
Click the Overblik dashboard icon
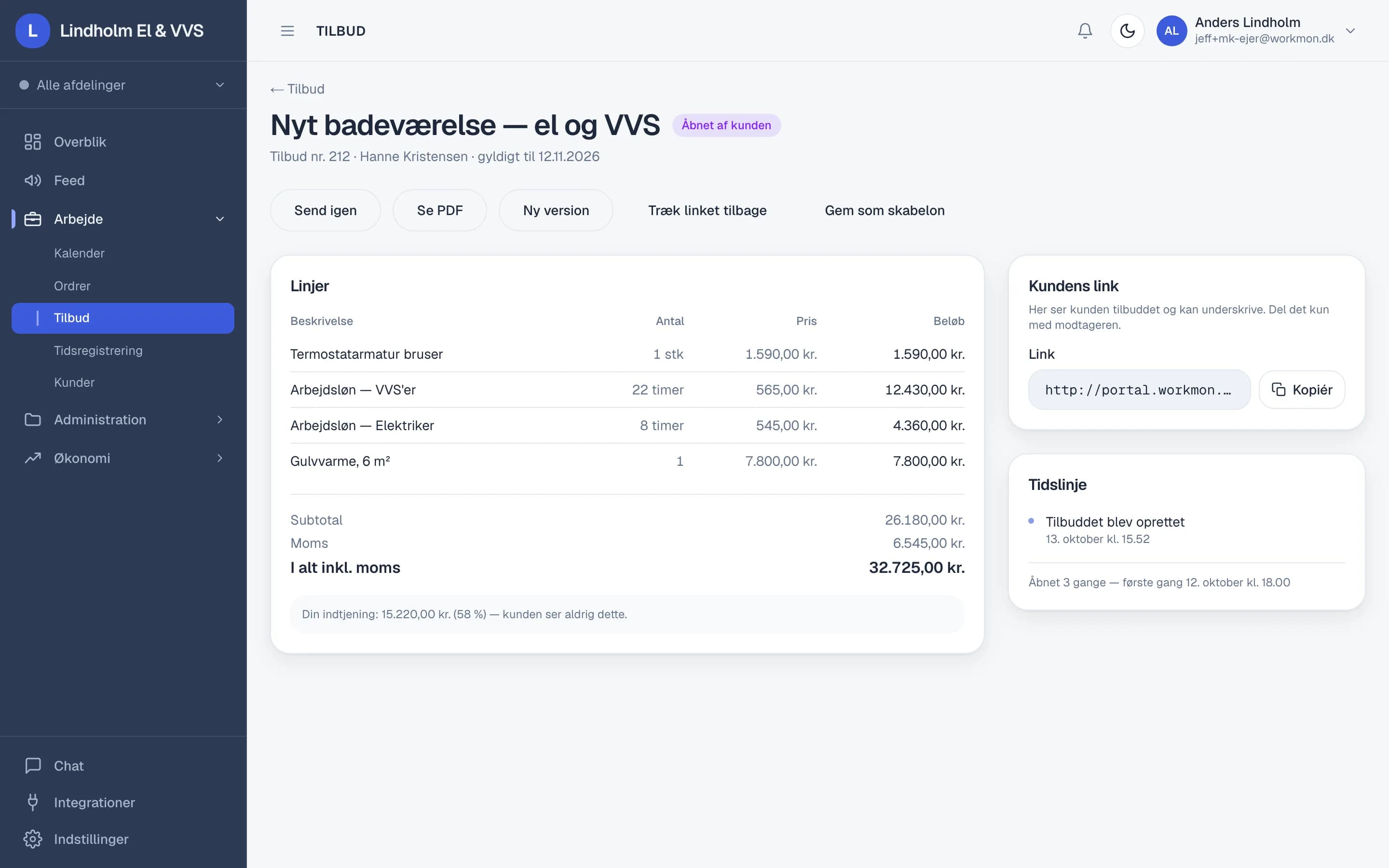(x=33, y=142)
